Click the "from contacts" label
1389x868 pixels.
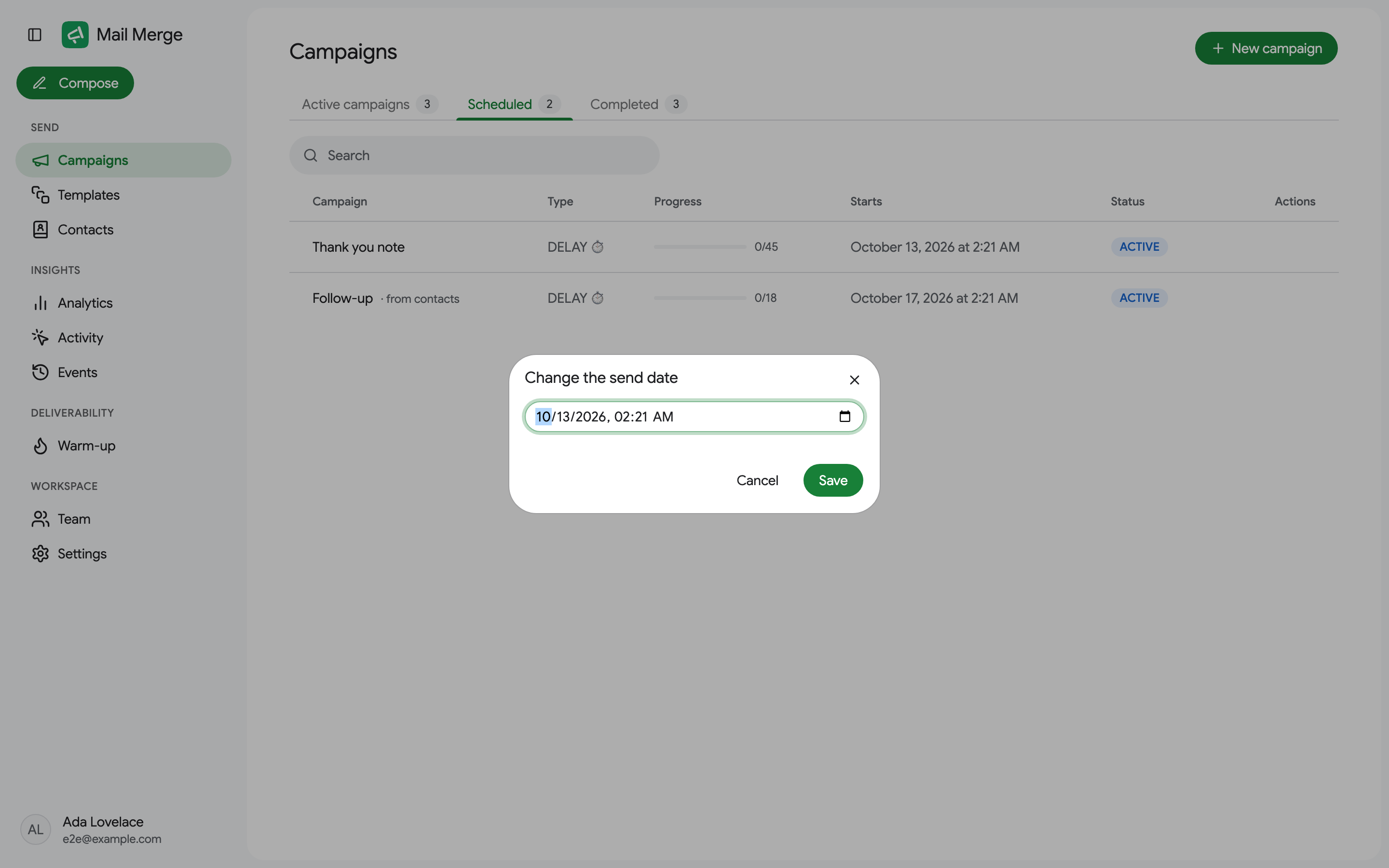422,299
